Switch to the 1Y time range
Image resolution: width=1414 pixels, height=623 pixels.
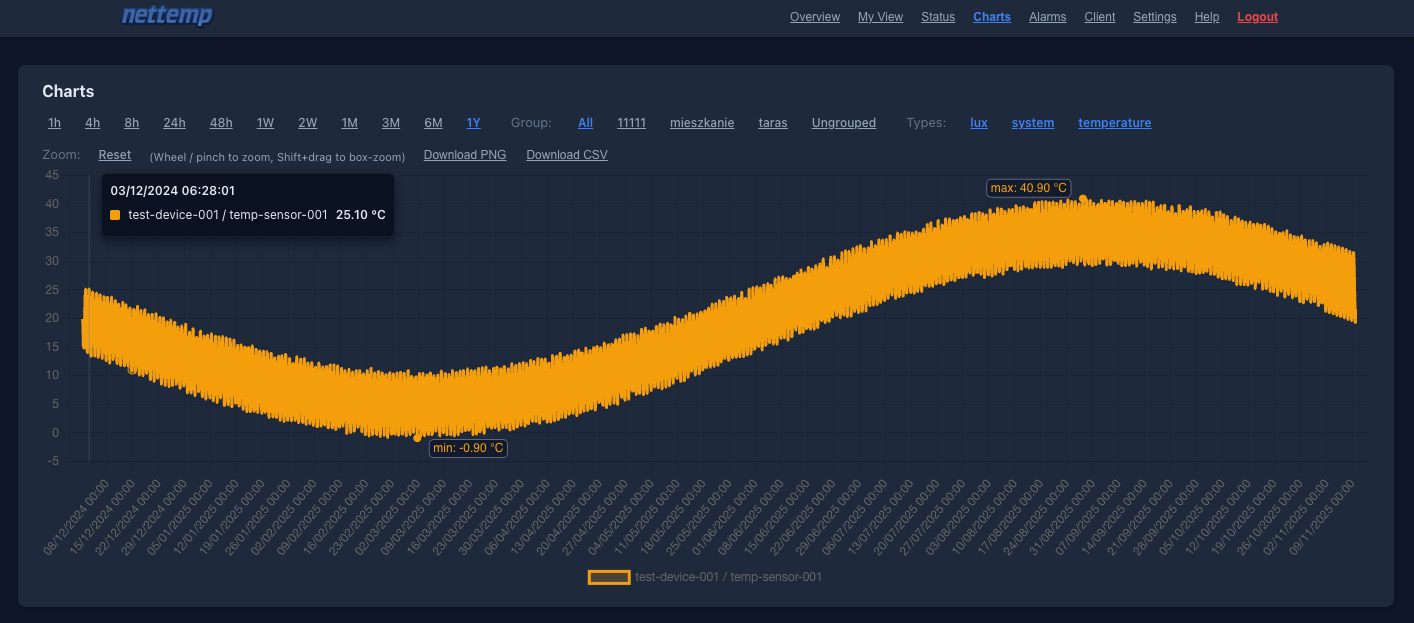[473, 122]
